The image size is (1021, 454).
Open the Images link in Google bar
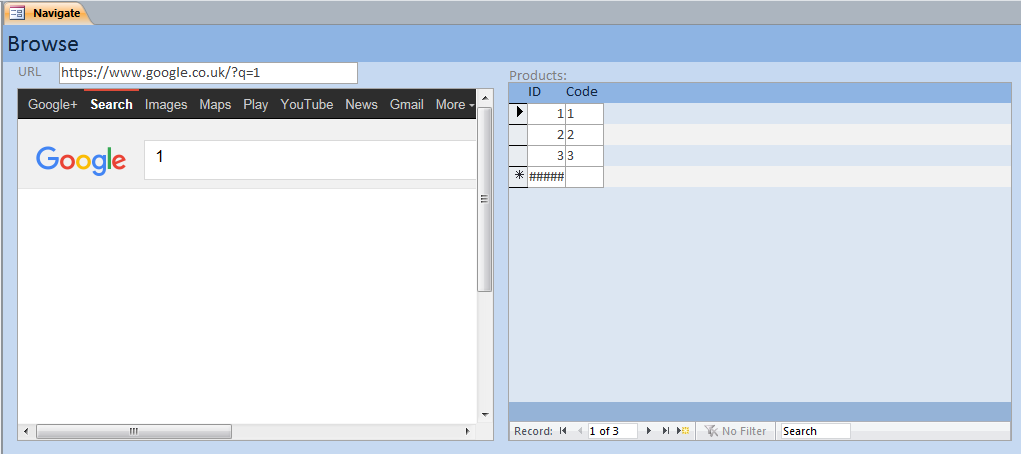(x=166, y=104)
